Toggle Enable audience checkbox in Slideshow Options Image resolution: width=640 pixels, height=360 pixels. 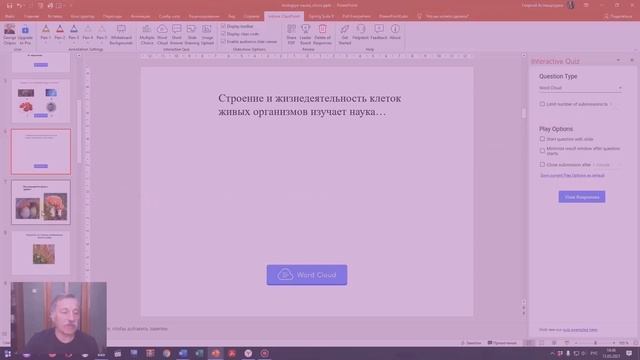point(223,42)
